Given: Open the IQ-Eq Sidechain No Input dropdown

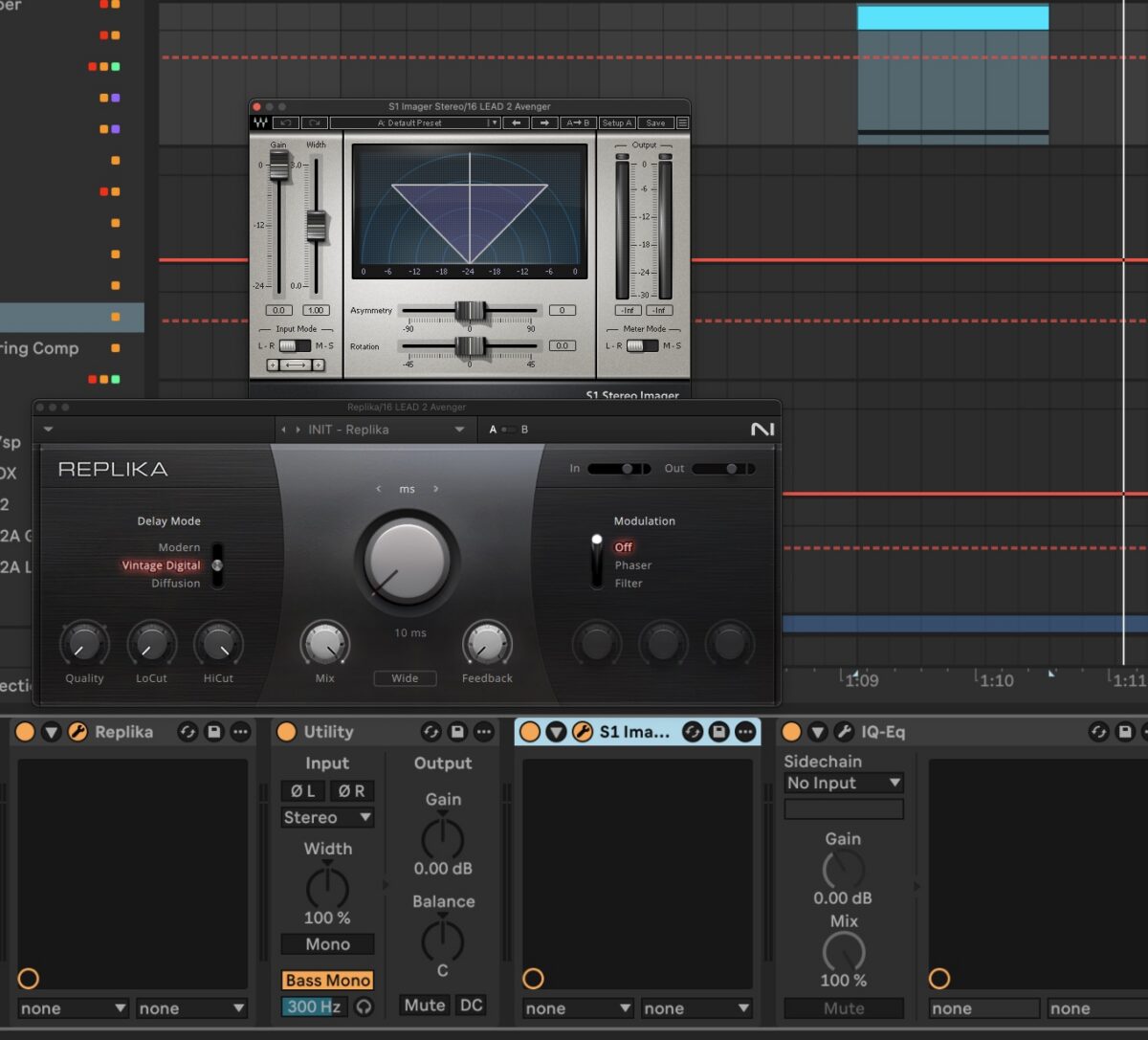Looking at the screenshot, I should tap(844, 783).
